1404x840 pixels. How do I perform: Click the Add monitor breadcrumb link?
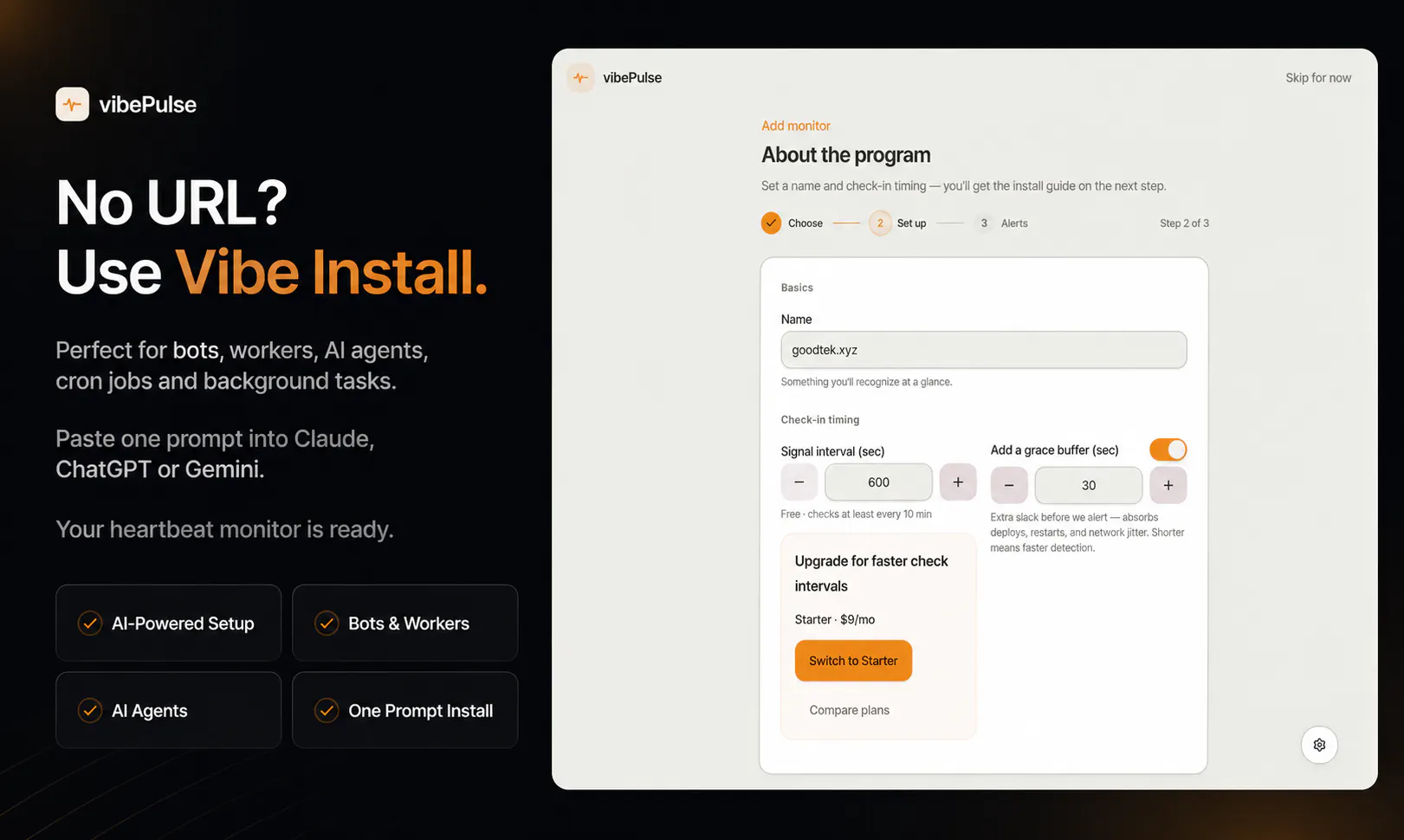[x=796, y=126]
